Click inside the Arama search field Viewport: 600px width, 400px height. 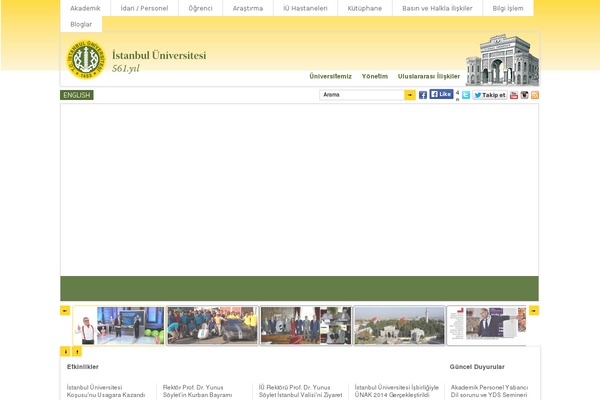pyautogui.click(x=362, y=95)
